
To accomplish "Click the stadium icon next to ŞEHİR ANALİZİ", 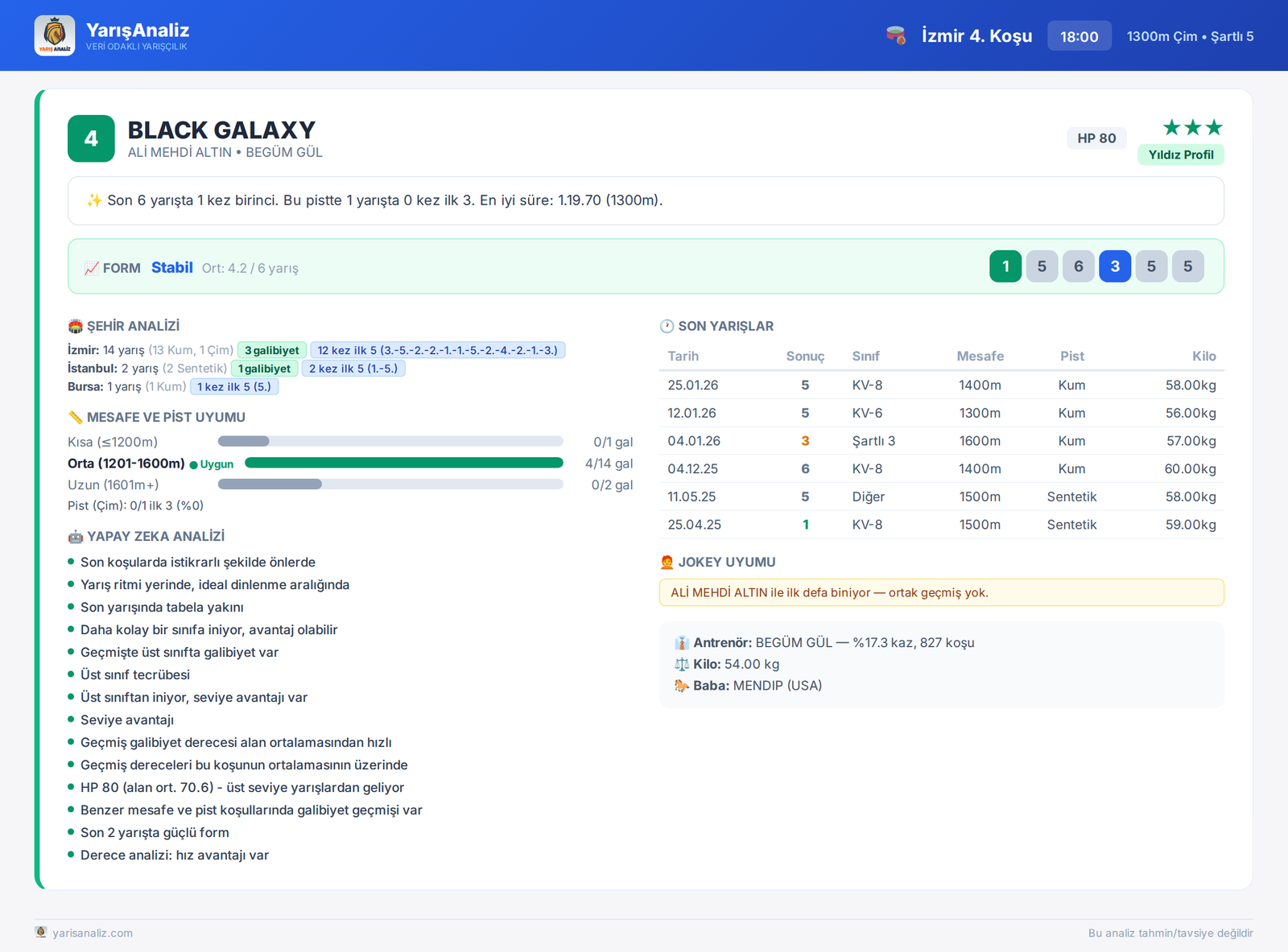I will [76, 326].
